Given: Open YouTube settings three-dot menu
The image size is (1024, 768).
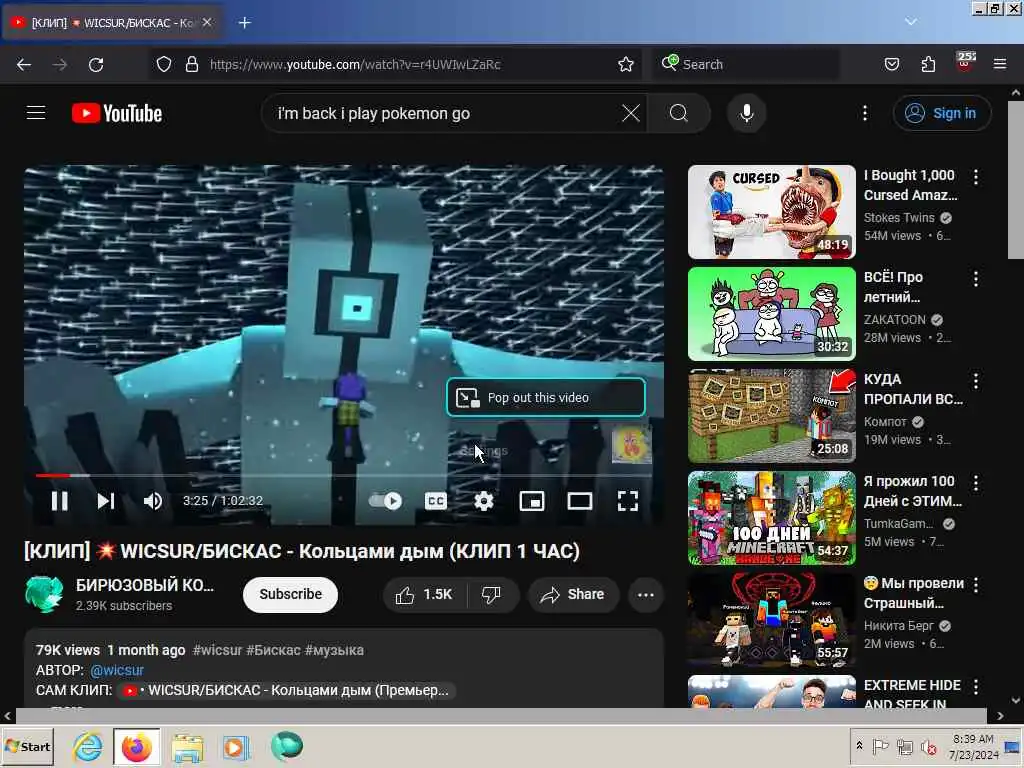Looking at the screenshot, I should pyautogui.click(x=865, y=113).
